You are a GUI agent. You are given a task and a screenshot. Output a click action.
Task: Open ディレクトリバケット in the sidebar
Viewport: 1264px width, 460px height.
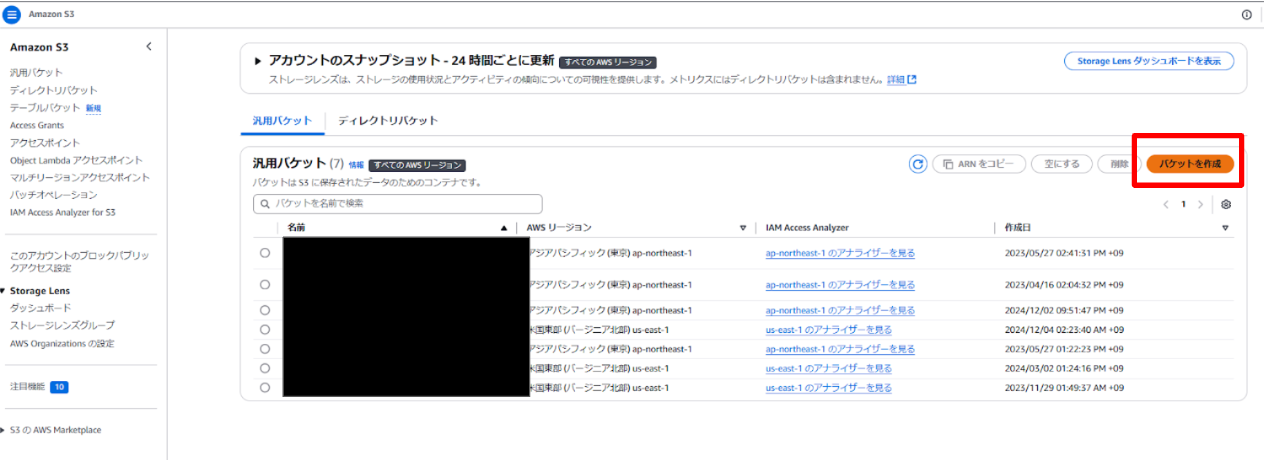tap(54, 90)
